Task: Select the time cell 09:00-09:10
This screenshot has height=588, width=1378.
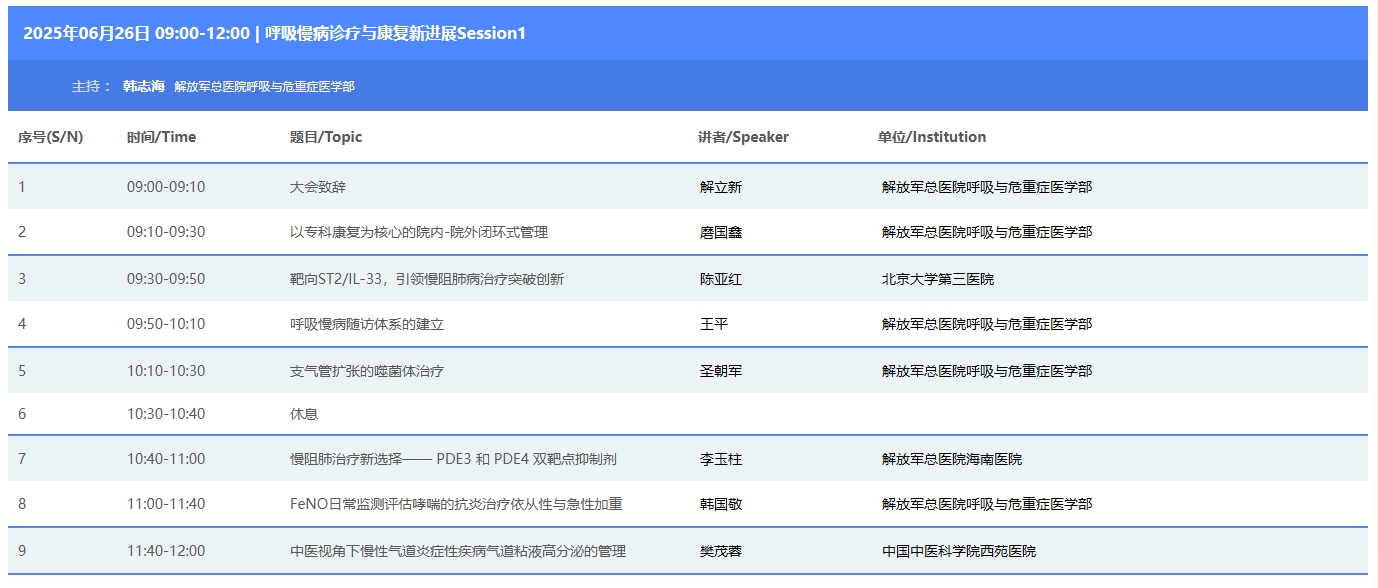Action: [x=166, y=187]
